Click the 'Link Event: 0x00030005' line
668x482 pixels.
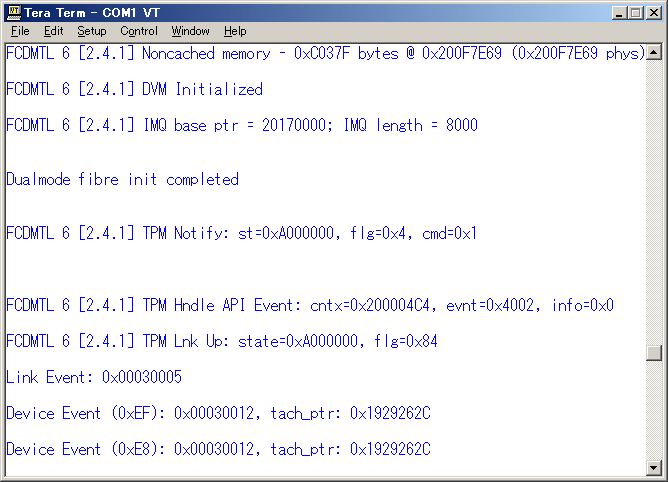(x=92, y=378)
